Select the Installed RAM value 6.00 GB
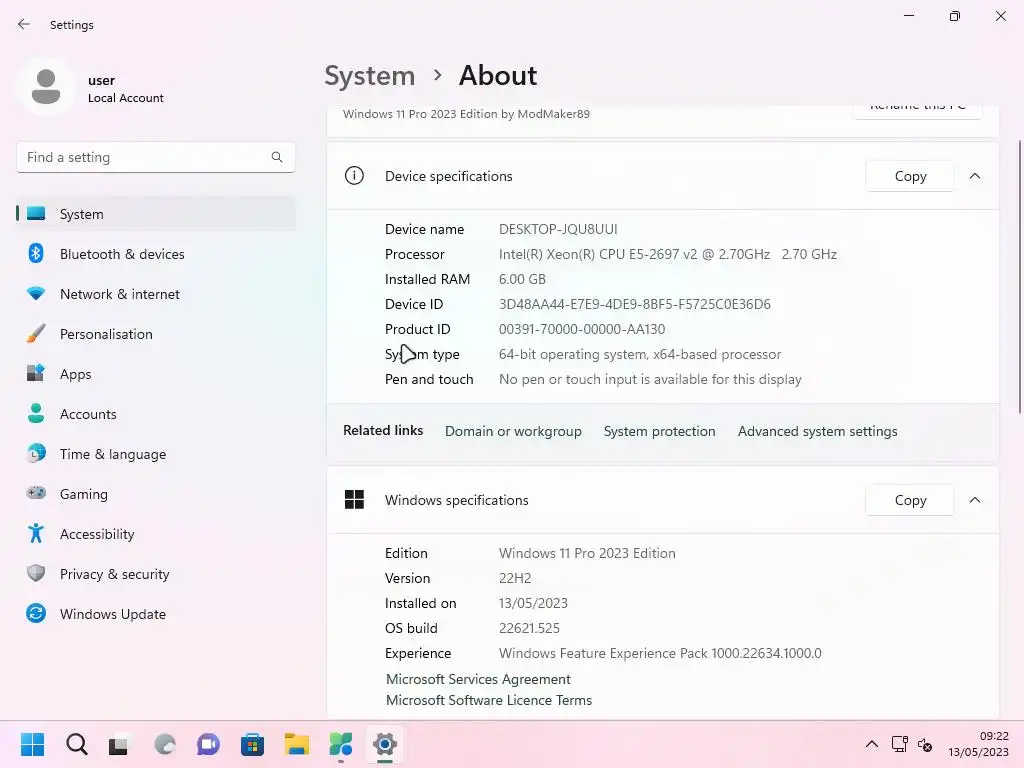The width and height of the screenshot is (1024, 768). tap(522, 279)
